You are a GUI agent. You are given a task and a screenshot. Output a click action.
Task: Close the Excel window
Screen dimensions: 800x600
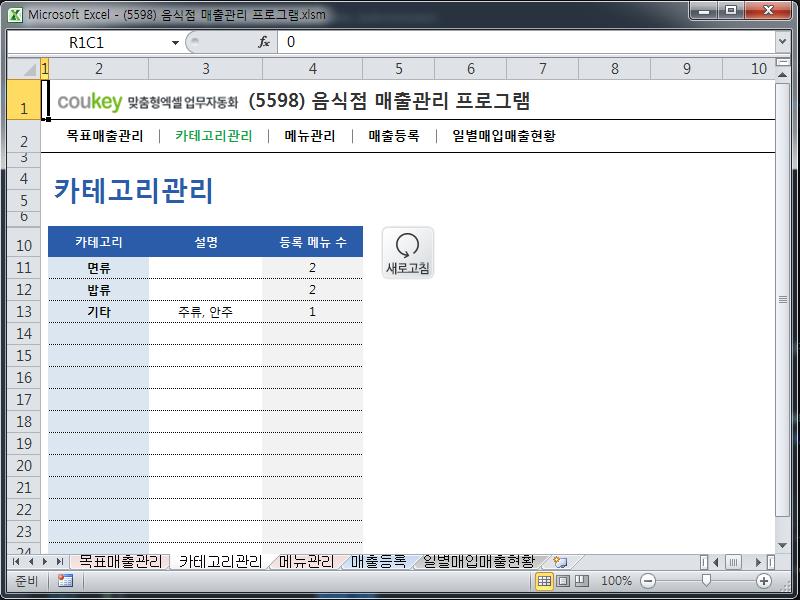(x=768, y=11)
